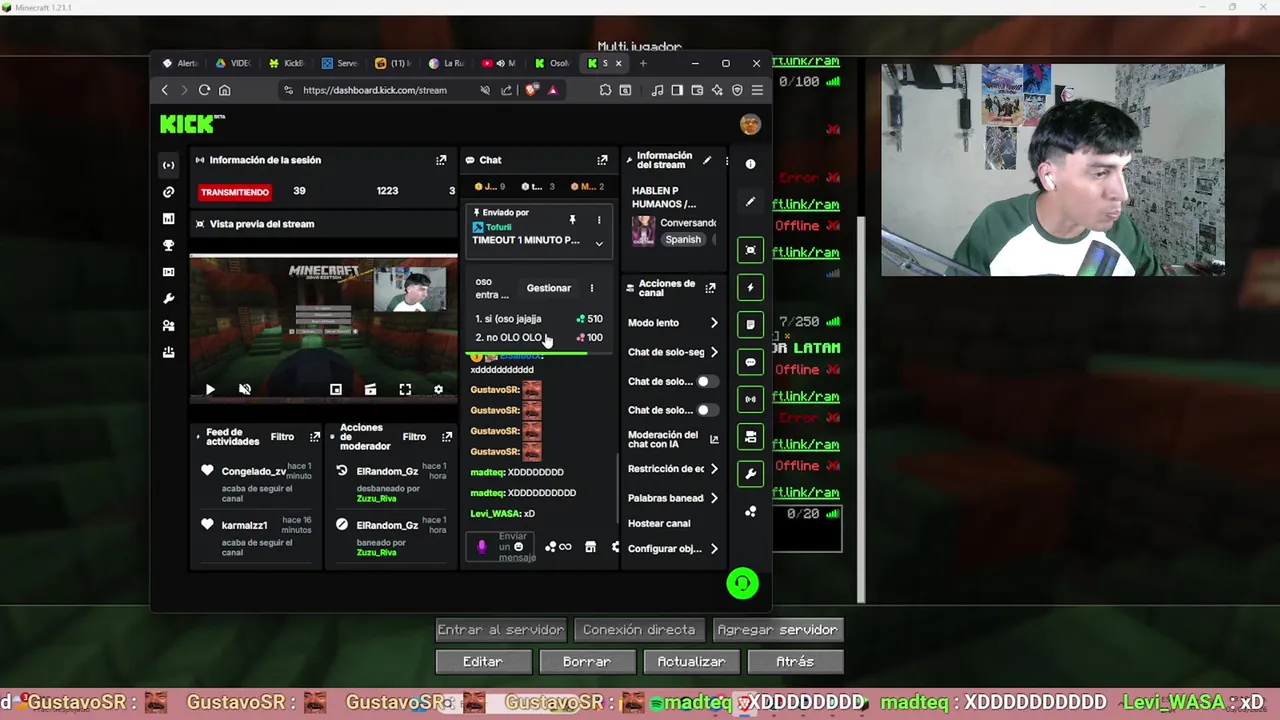1280x720 pixels.
Task: Toggle the second Chat de solo switch
Action: pos(707,410)
